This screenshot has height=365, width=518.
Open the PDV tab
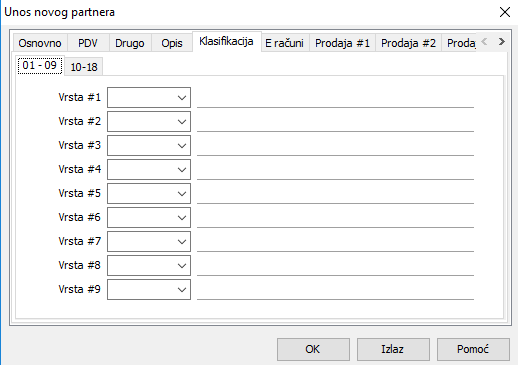pyautogui.click(x=88, y=43)
